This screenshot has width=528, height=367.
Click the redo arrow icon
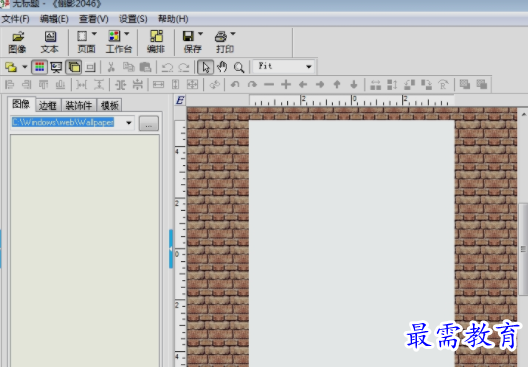pos(184,67)
